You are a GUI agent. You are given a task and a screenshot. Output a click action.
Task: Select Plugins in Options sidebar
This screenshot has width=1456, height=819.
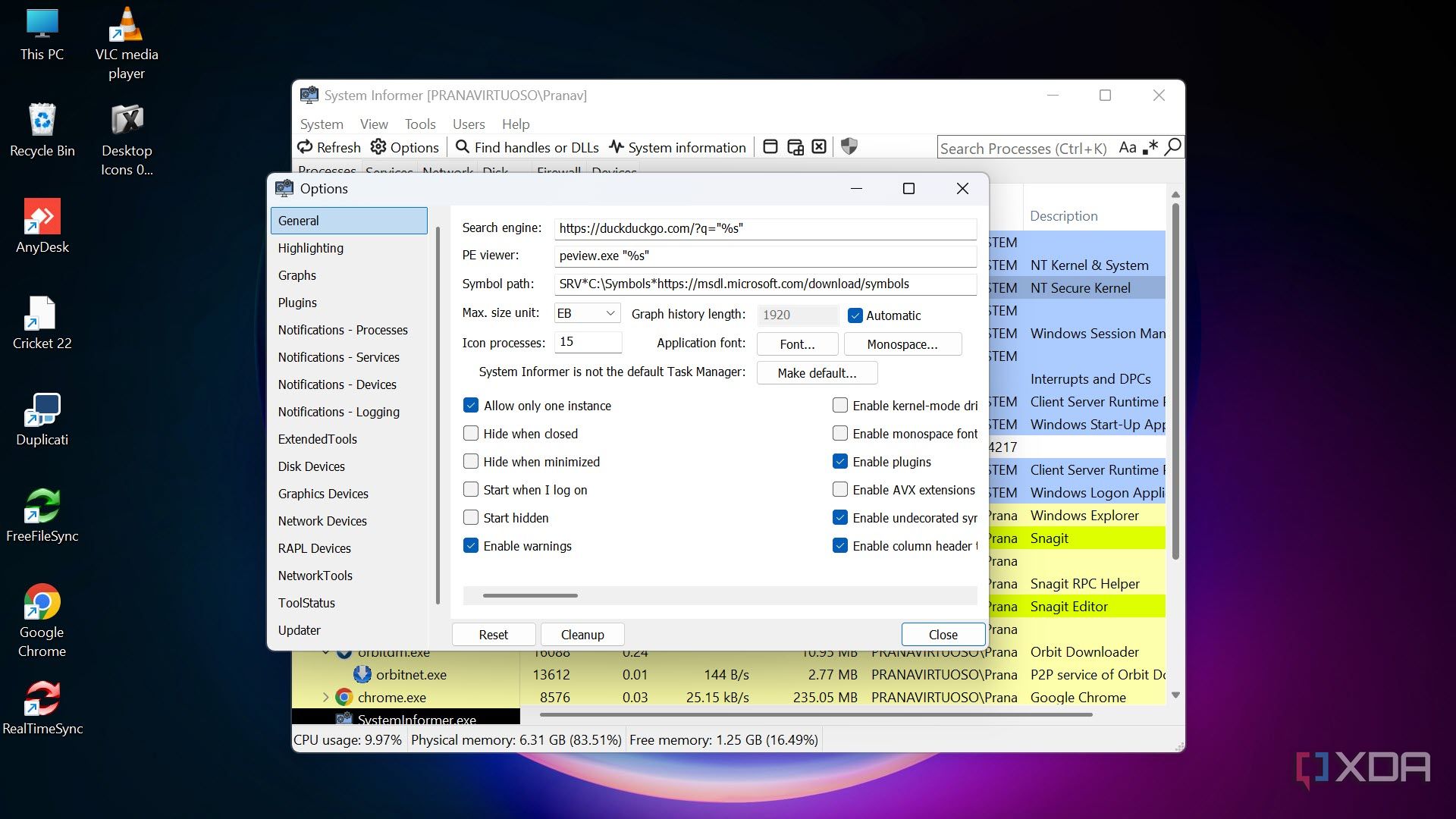(x=349, y=303)
